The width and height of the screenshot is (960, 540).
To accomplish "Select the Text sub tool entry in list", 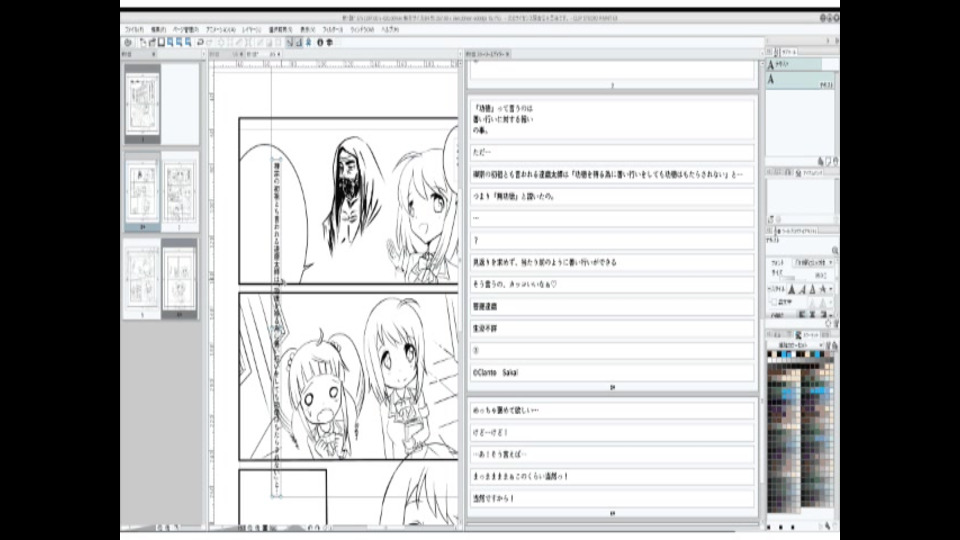I will (800, 81).
